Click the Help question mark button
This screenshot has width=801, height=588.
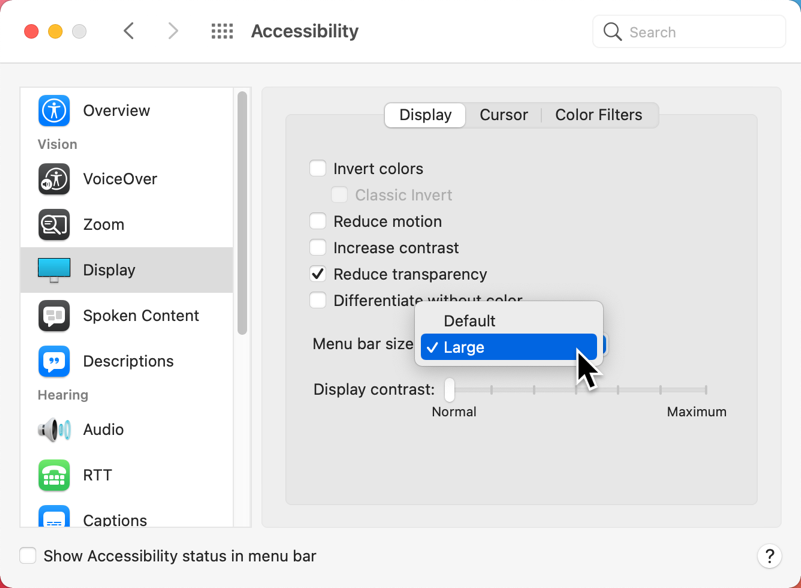(x=768, y=556)
